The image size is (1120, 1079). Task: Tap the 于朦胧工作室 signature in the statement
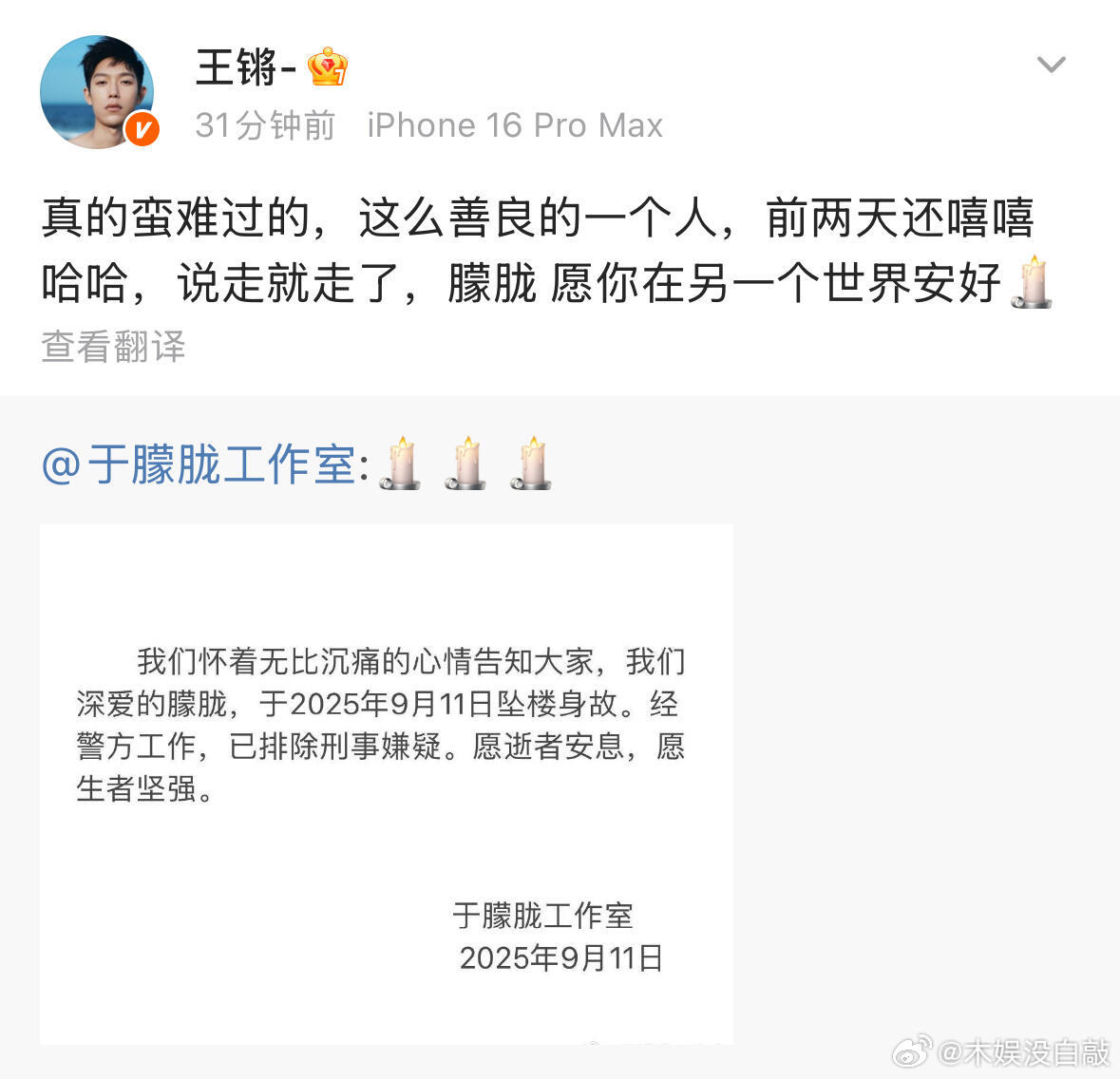tap(542, 916)
